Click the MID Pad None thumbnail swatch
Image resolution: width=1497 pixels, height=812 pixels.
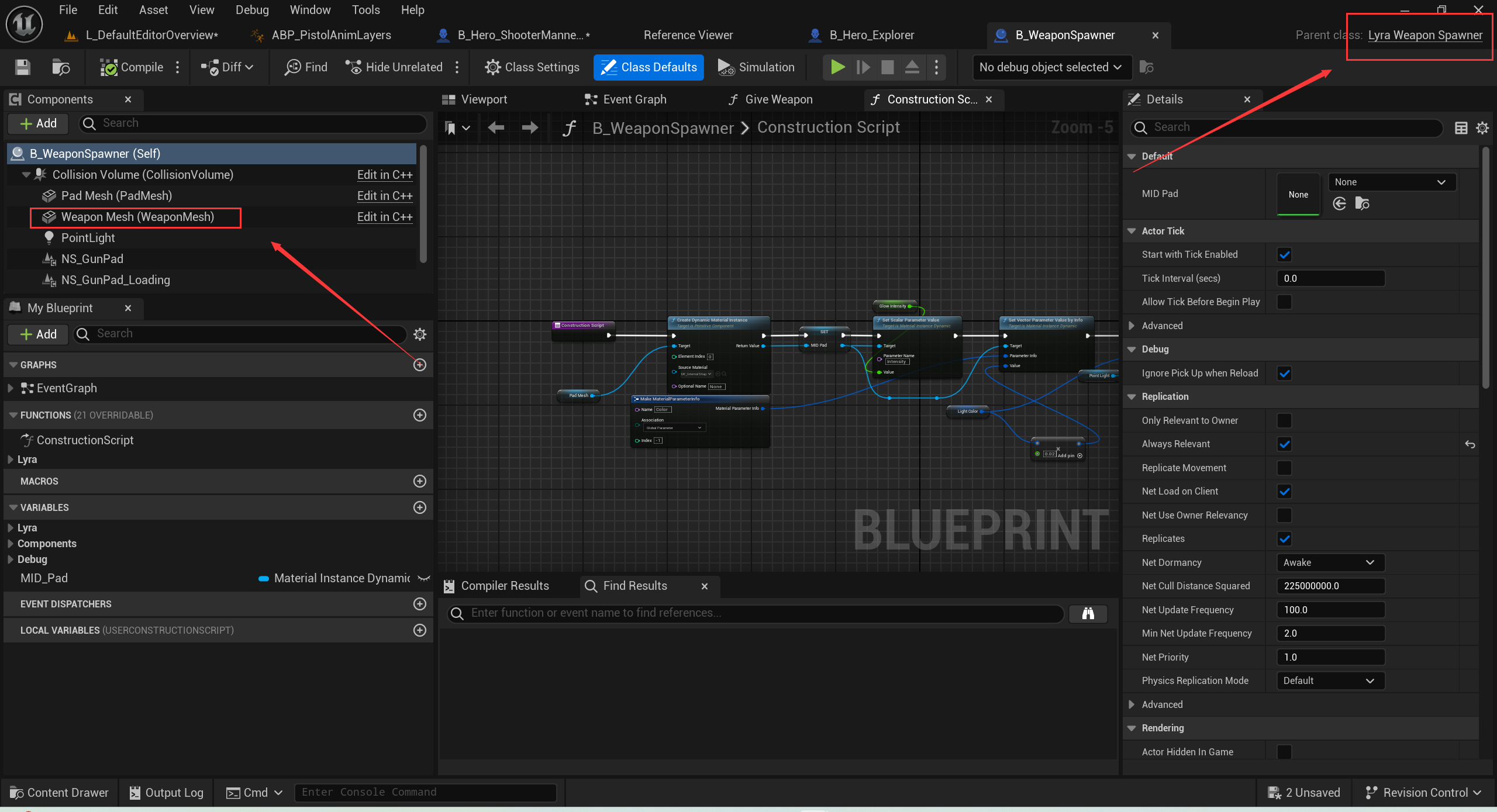pos(1298,195)
